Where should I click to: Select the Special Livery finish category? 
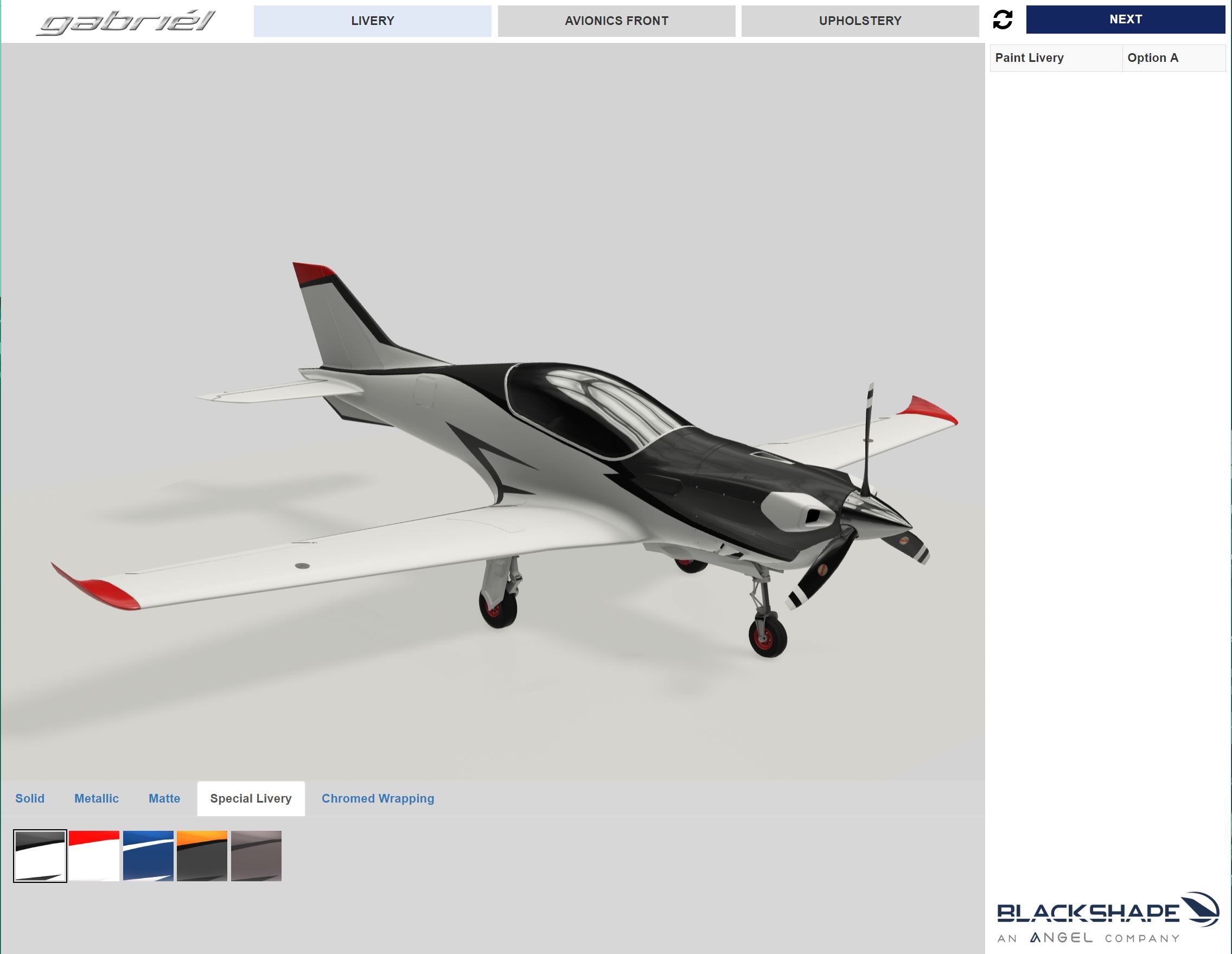pos(251,797)
